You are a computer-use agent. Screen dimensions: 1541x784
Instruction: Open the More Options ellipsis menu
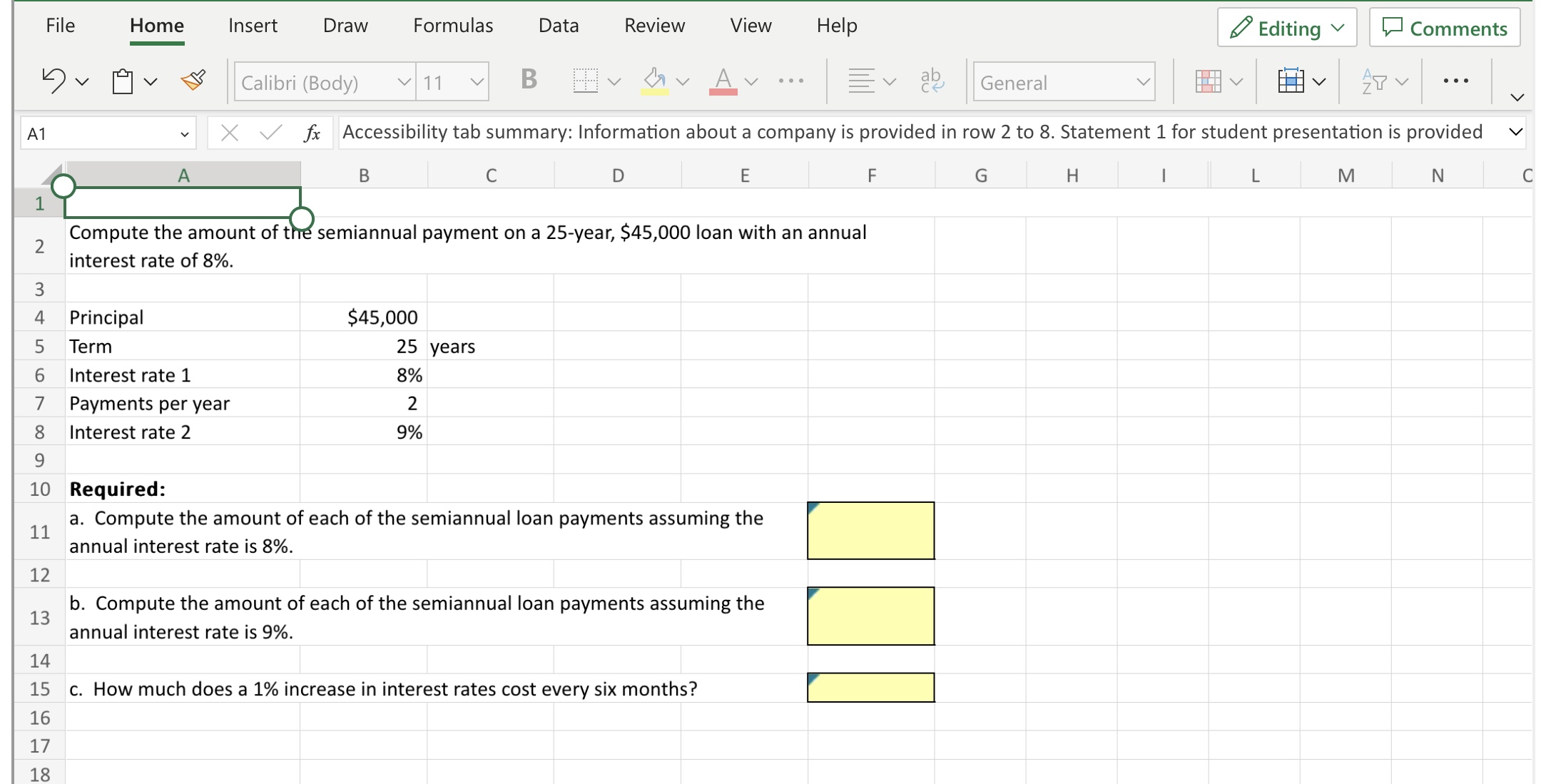pyautogui.click(x=1455, y=81)
